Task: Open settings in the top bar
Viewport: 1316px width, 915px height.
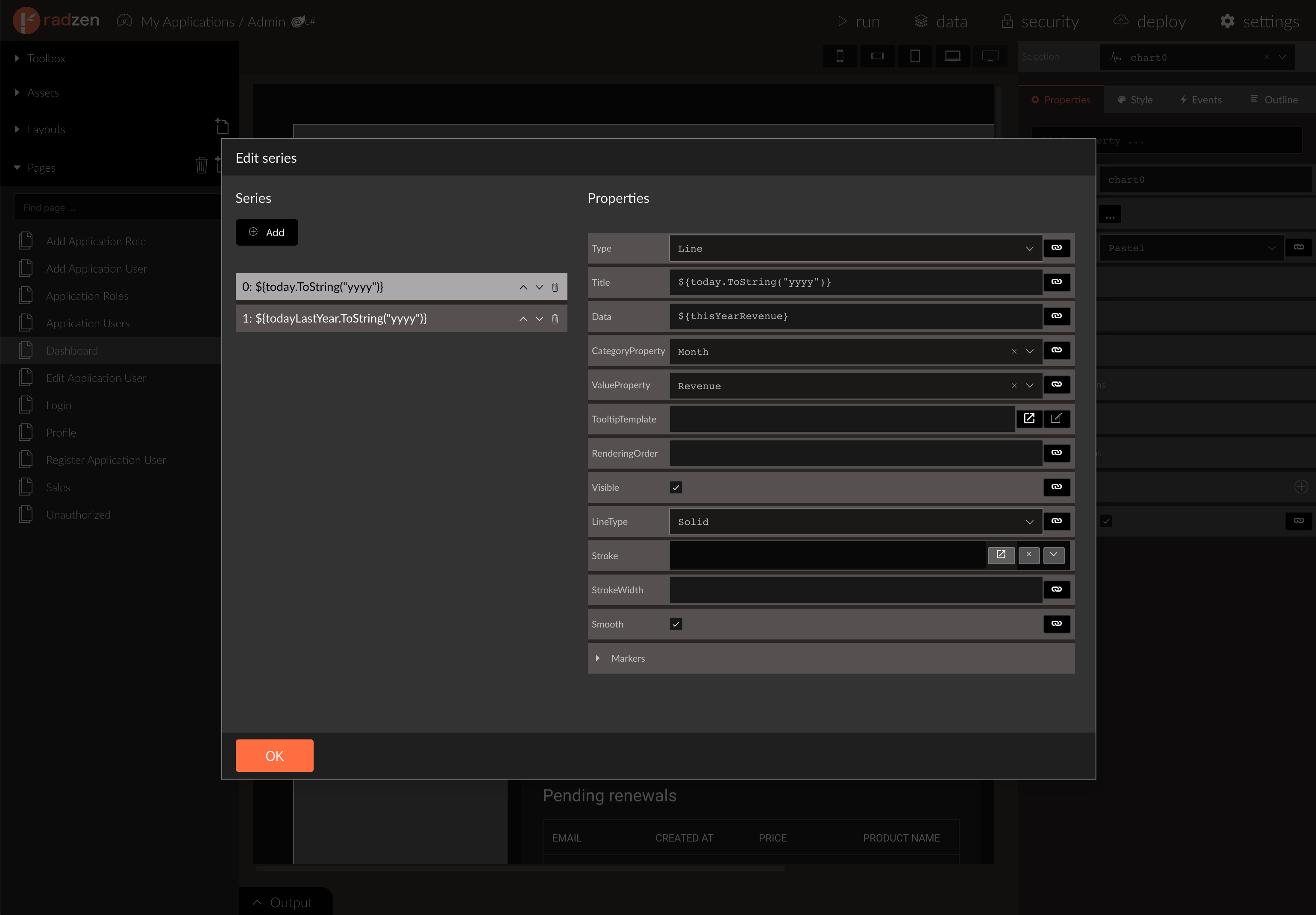Action: coord(1260,22)
